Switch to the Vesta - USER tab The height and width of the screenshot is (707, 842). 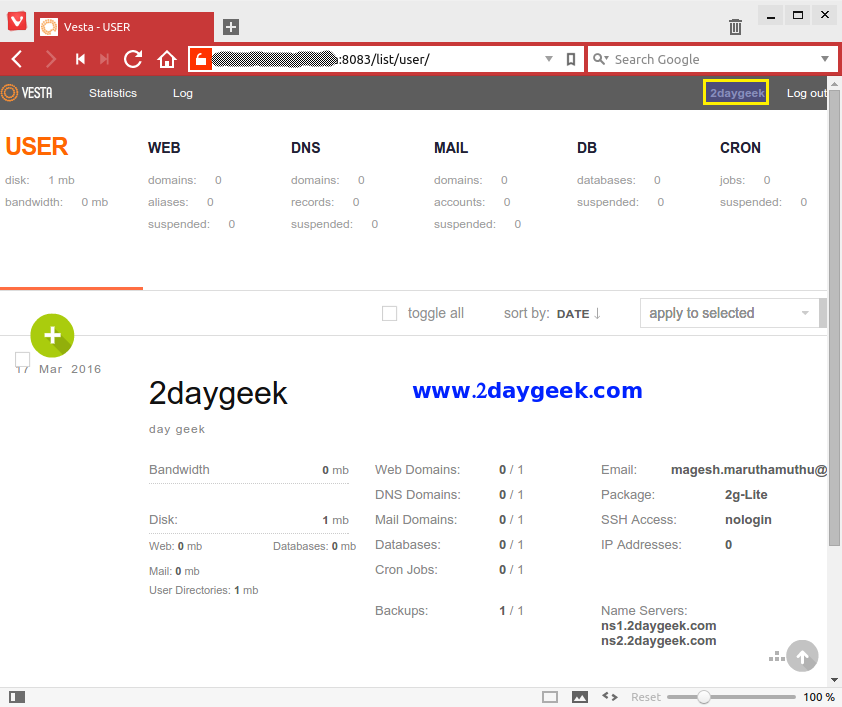point(124,27)
